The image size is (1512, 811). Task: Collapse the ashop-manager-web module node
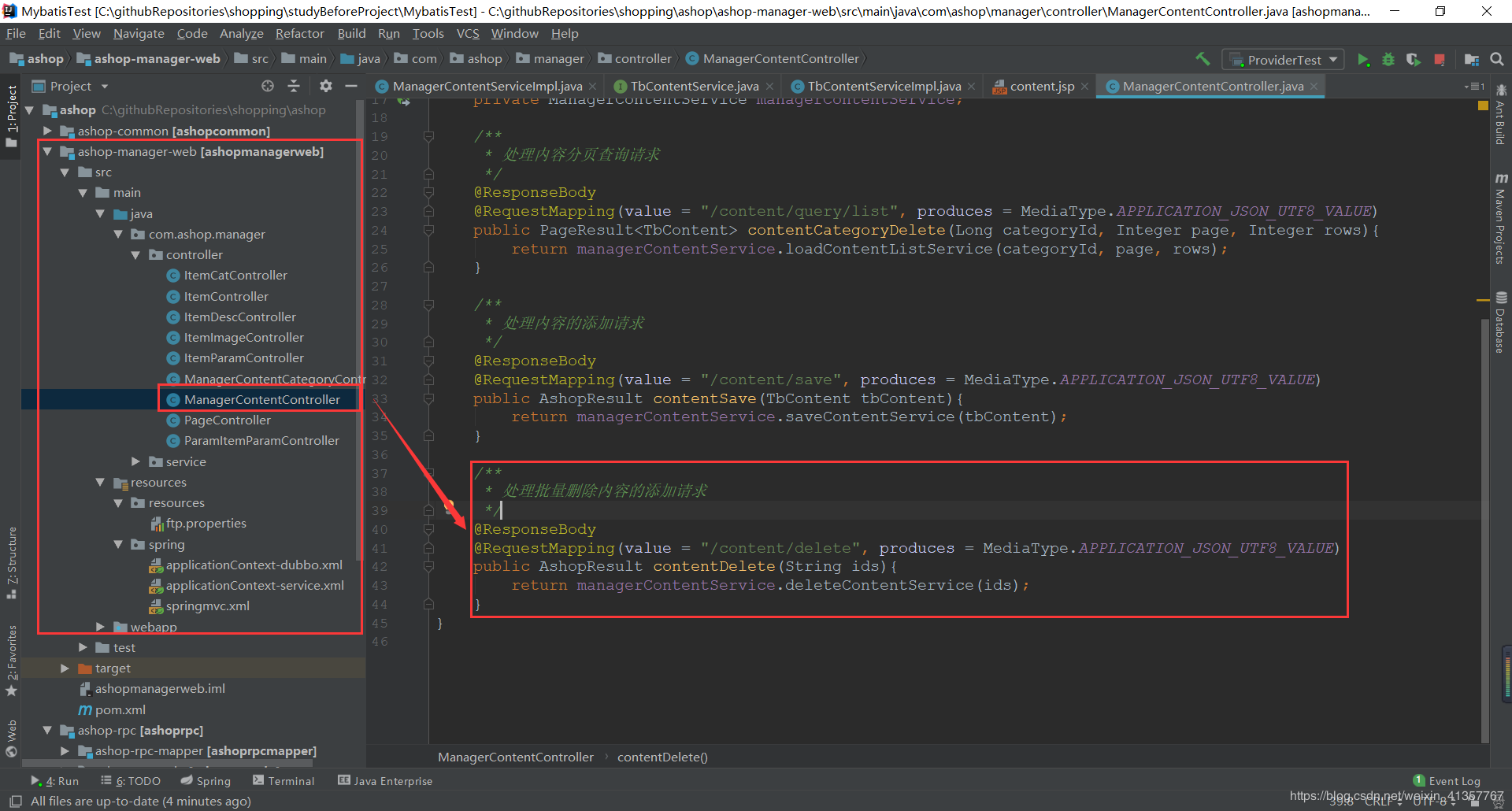pyautogui.click(x=47, y=152)
